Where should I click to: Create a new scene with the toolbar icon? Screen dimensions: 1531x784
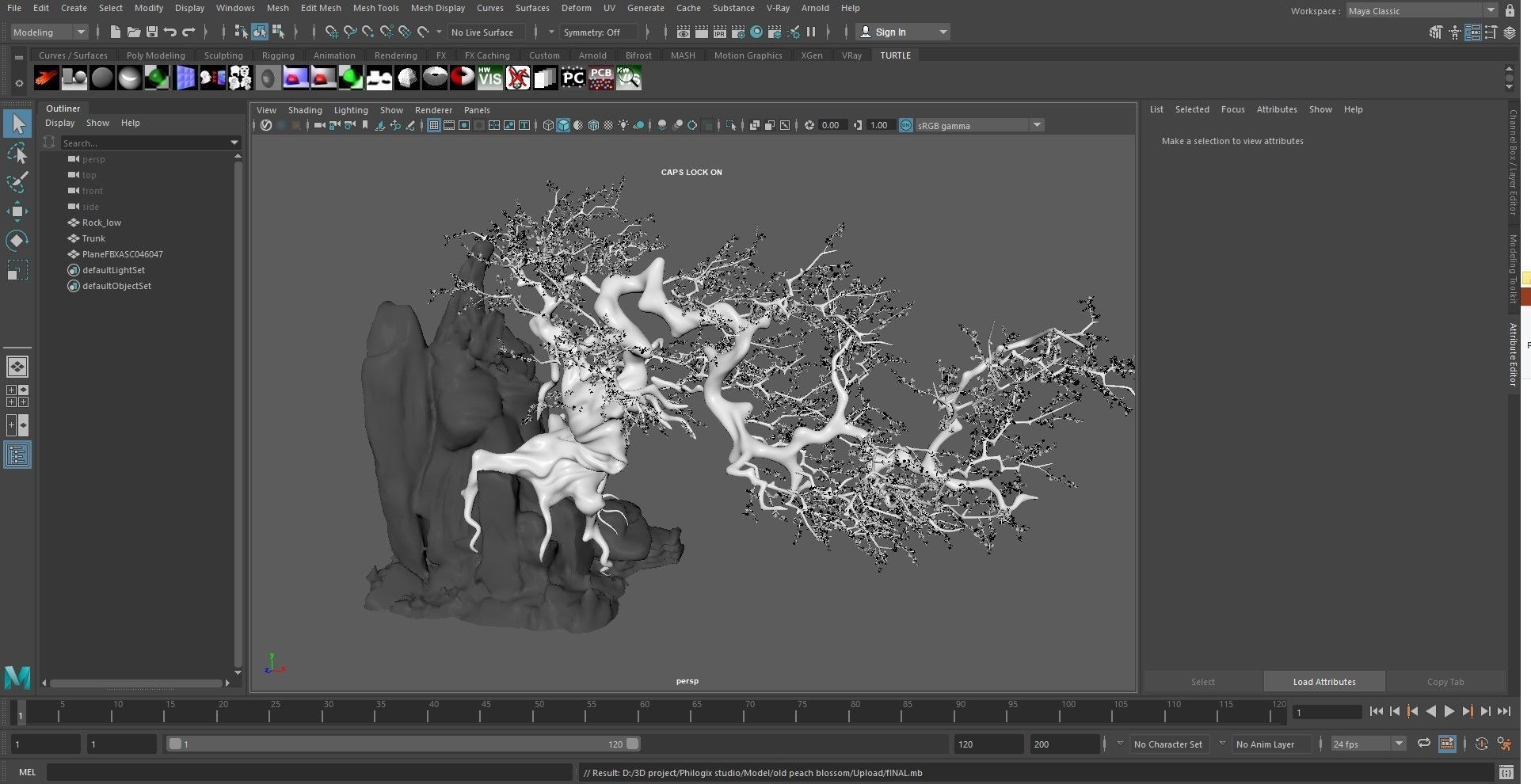(x=116, y=32)
